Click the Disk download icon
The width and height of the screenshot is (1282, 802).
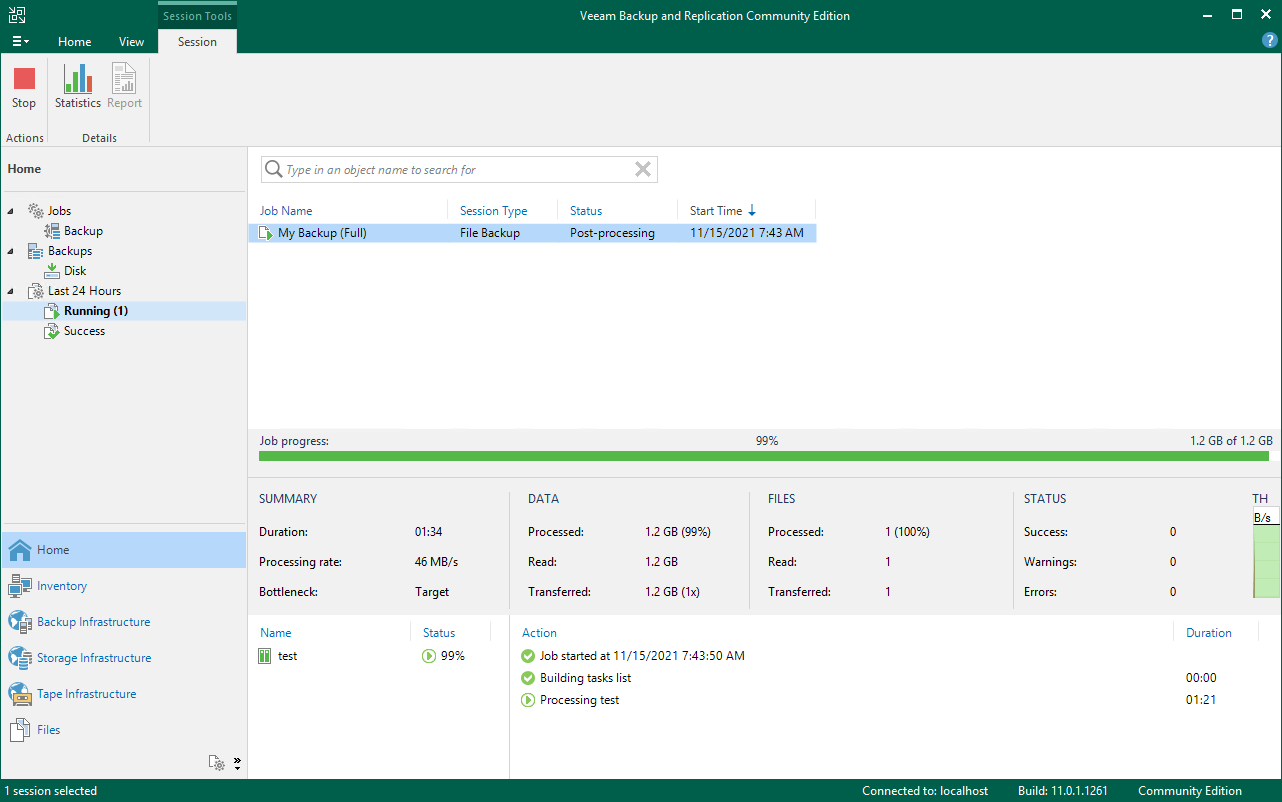(52, 271)
